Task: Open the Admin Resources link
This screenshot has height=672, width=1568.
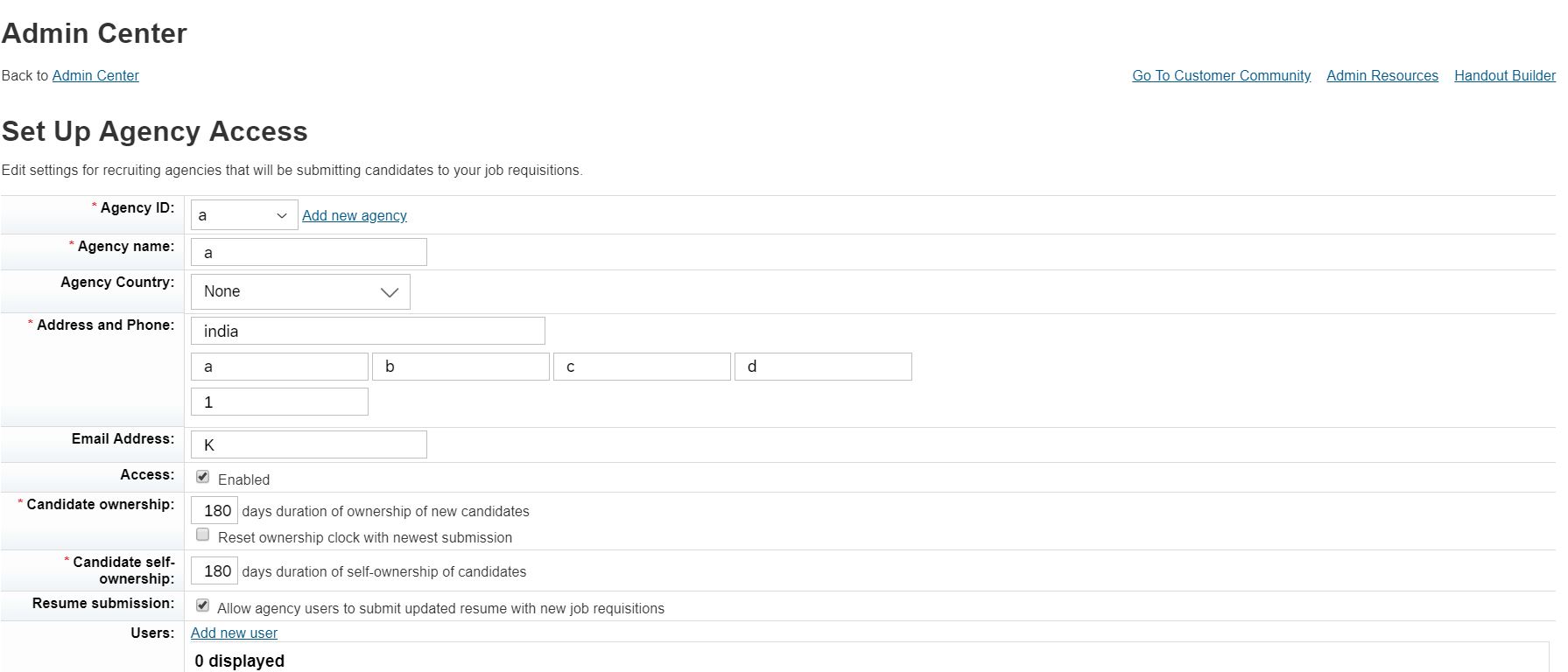Action: [x=1382, y=75]
